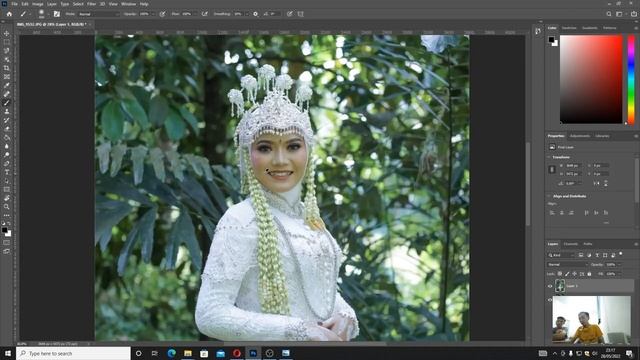The height and width of the screenshot is (360, 640).
Task: Pick a color in the red color field
Action: 591,79
